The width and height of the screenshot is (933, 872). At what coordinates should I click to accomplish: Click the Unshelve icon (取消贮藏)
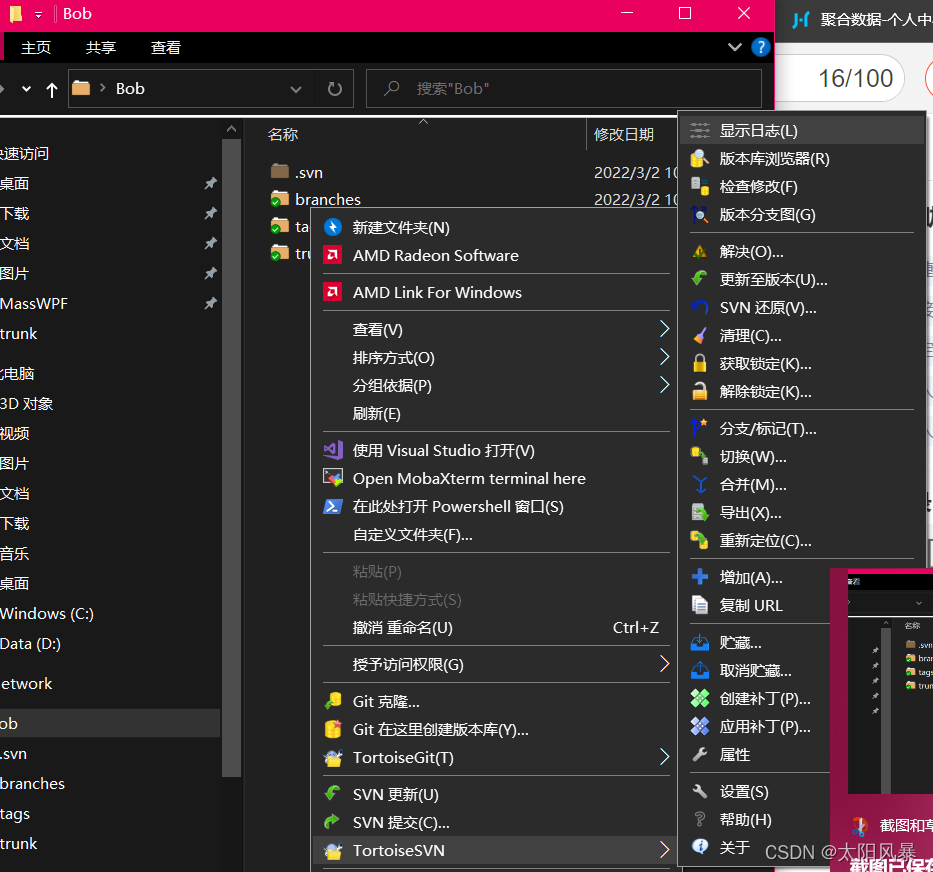[700, 671]
